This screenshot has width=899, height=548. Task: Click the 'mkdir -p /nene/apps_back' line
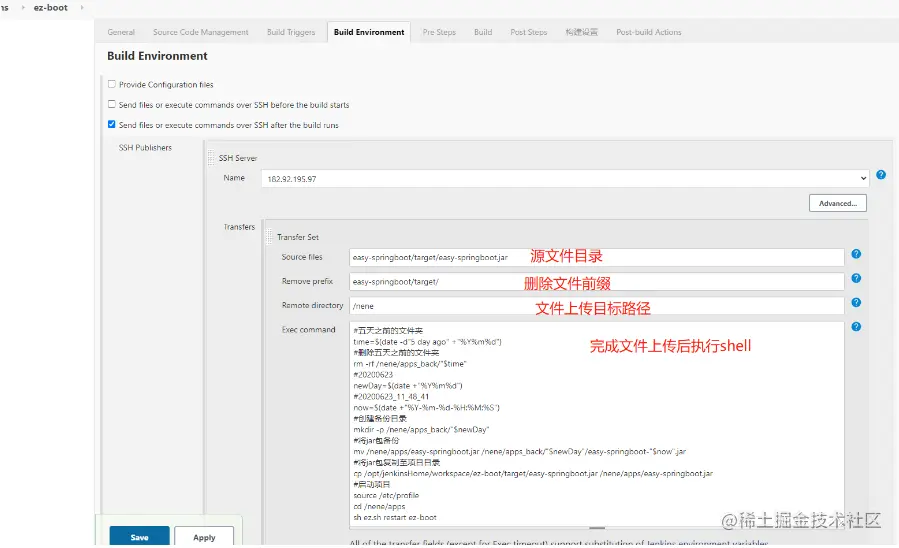[421, 429]
